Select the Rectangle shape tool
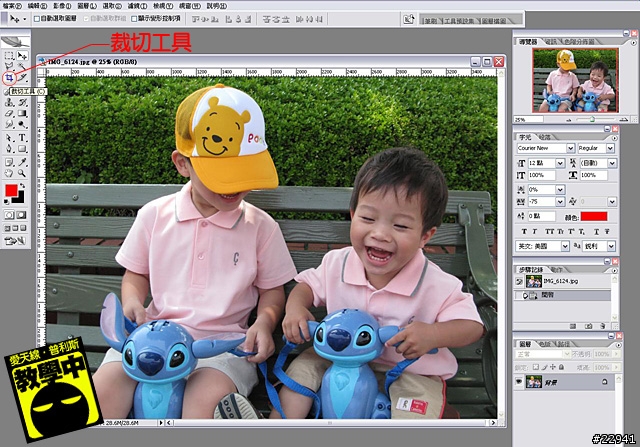 coord(22,149)
